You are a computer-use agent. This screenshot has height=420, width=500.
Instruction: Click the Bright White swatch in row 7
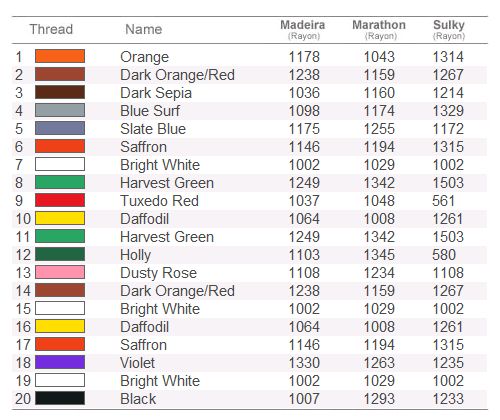[60, 164]
